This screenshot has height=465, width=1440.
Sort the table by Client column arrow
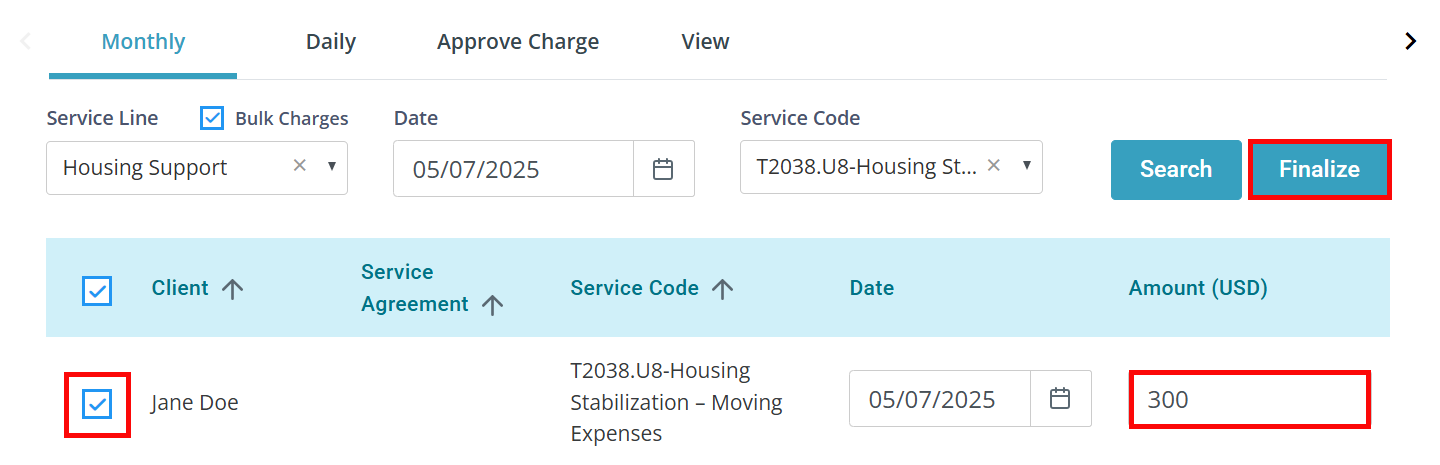click(232, 289)
